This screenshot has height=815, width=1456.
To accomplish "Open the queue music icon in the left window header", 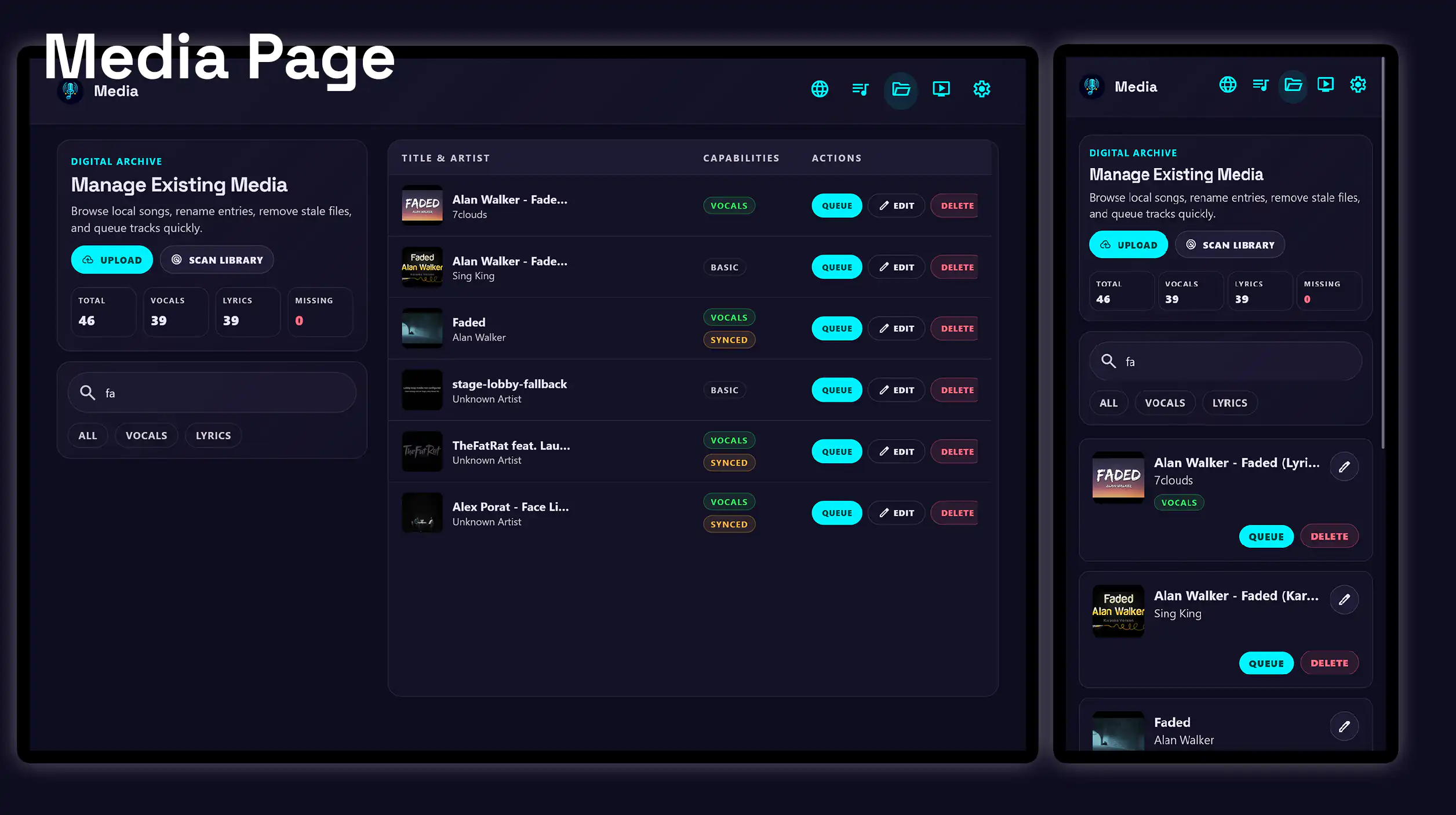I will 860,89.
